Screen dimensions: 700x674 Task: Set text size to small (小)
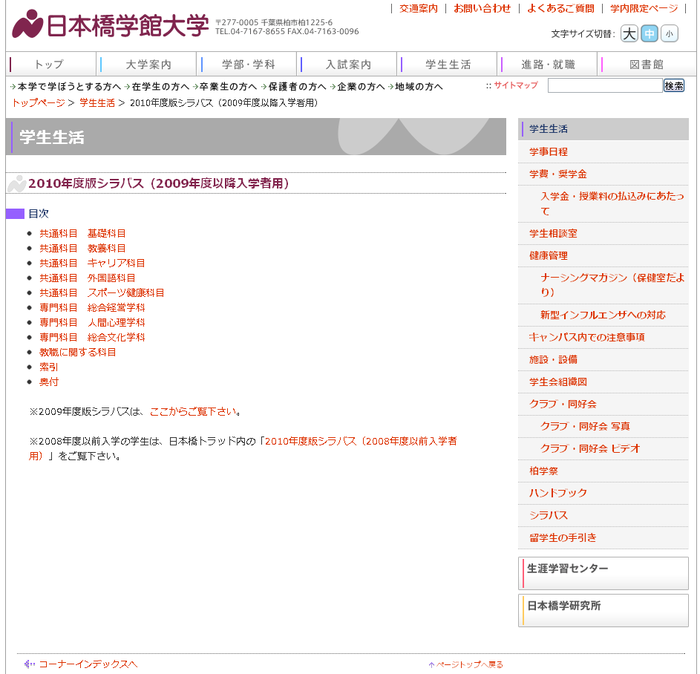[669, 34]
